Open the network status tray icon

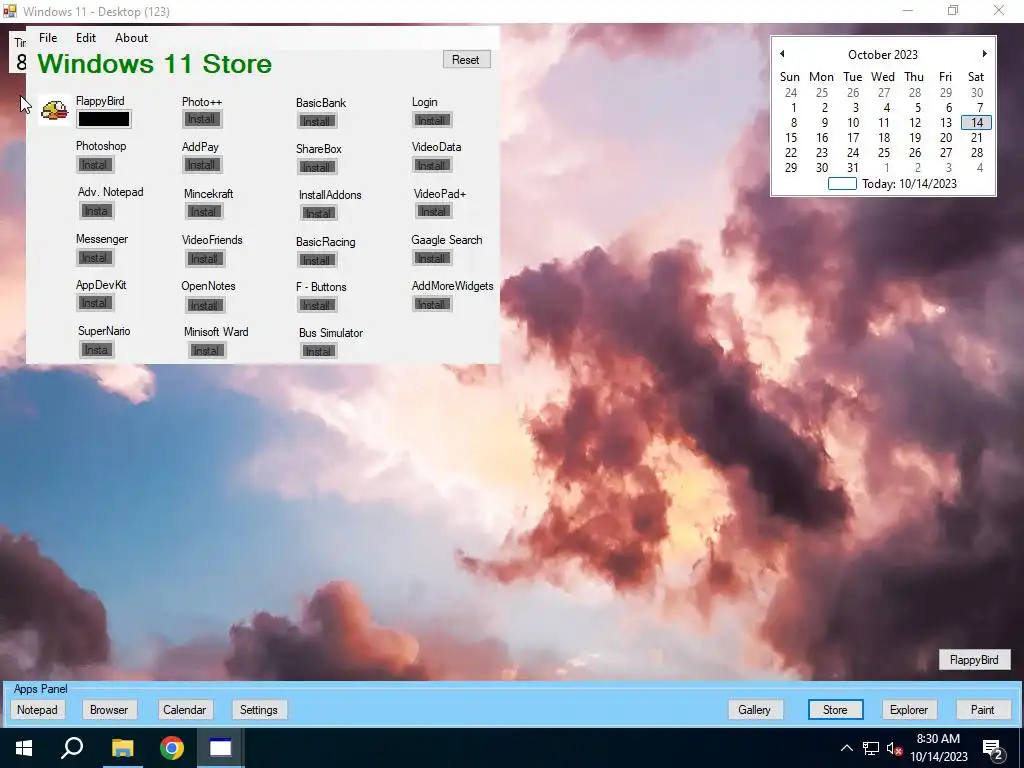[871, 748]
